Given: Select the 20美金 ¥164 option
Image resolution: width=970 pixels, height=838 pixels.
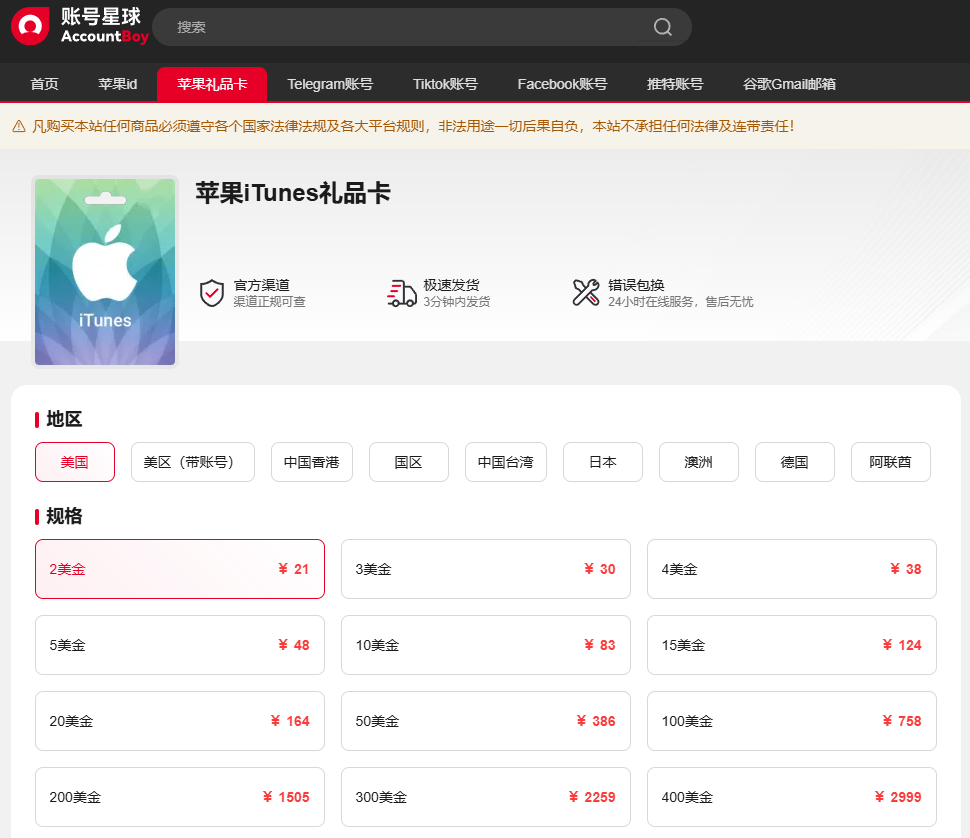Looking at the screenshot, I should click(180, 721).
